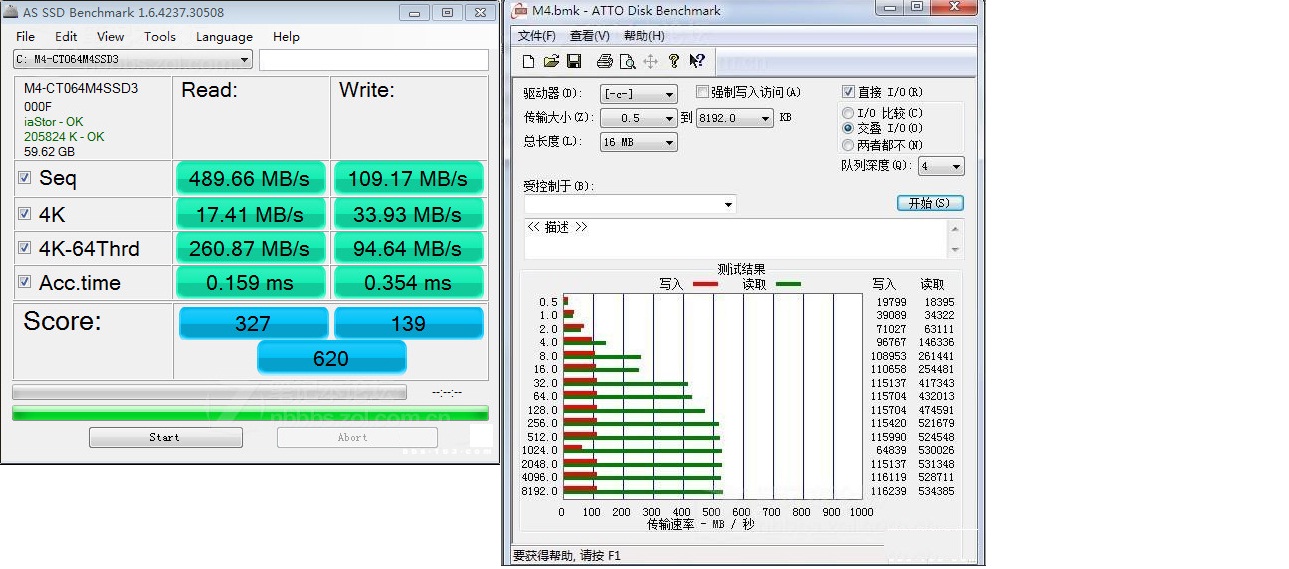Viewport: 1289px width, 569px height.
Task: Enable the 强制写入访问 checkbox
Action: coord(702,92)
